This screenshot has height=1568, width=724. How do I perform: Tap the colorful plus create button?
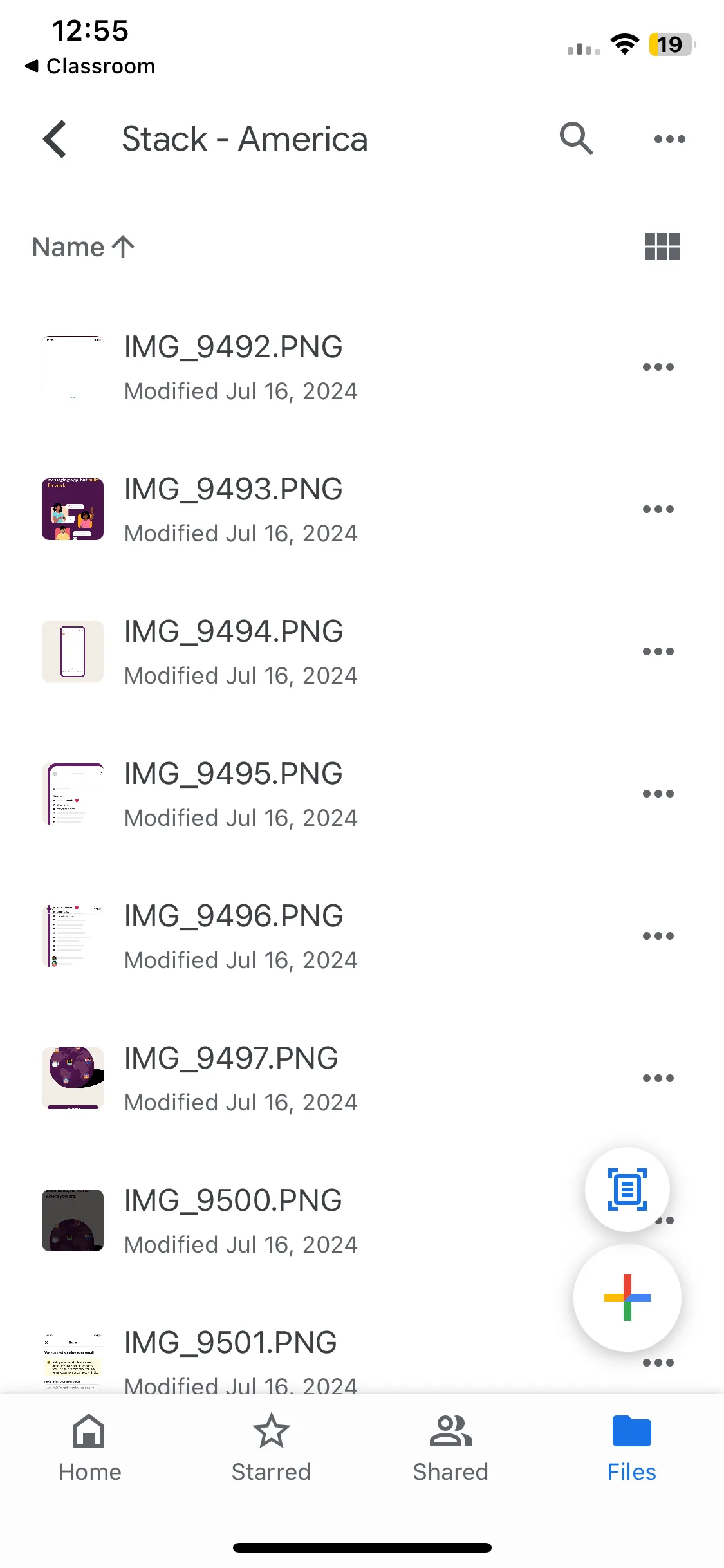(x=627, y=1298)
